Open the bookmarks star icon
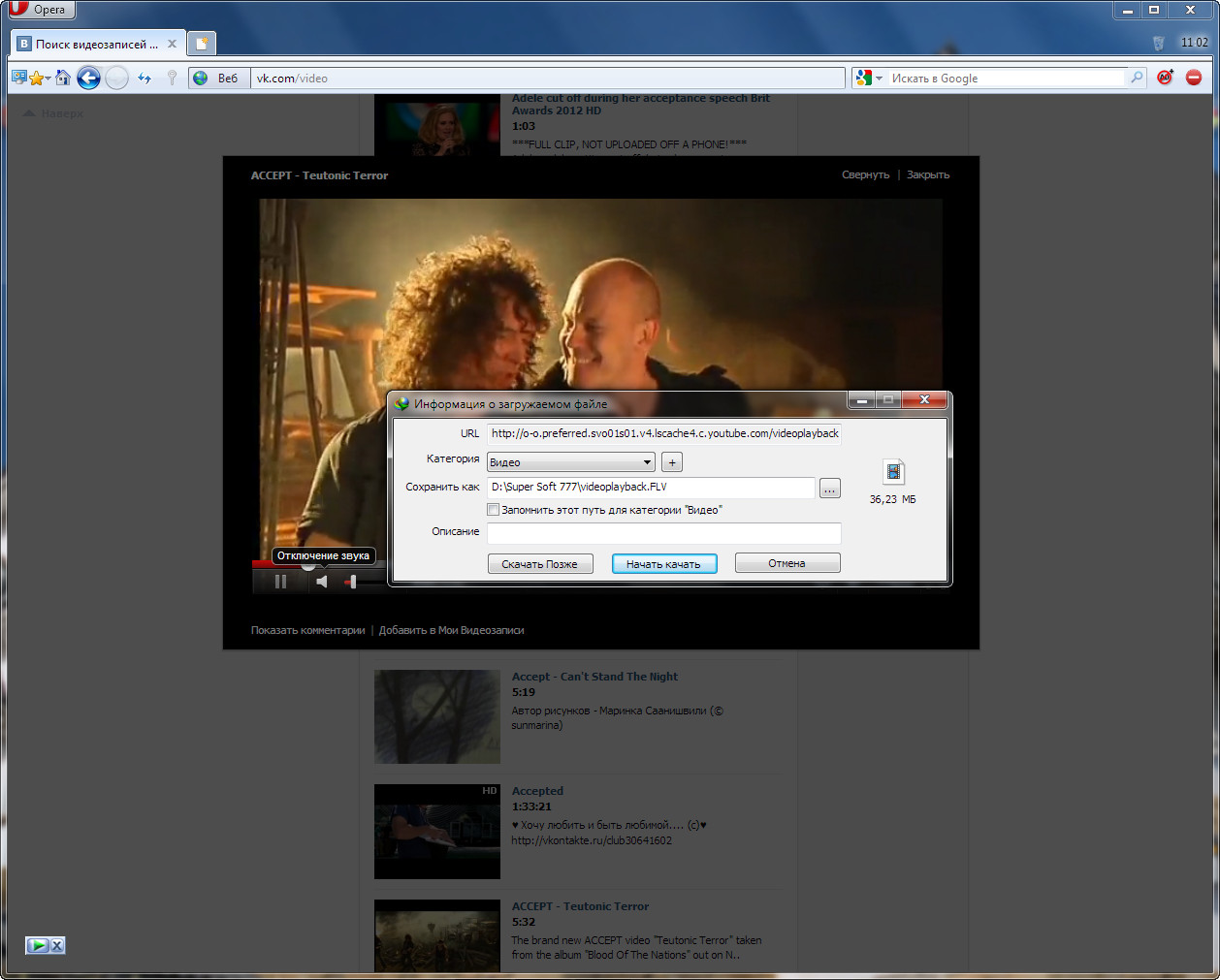Viewport: 1220px width, 980px height. point(37,78)
